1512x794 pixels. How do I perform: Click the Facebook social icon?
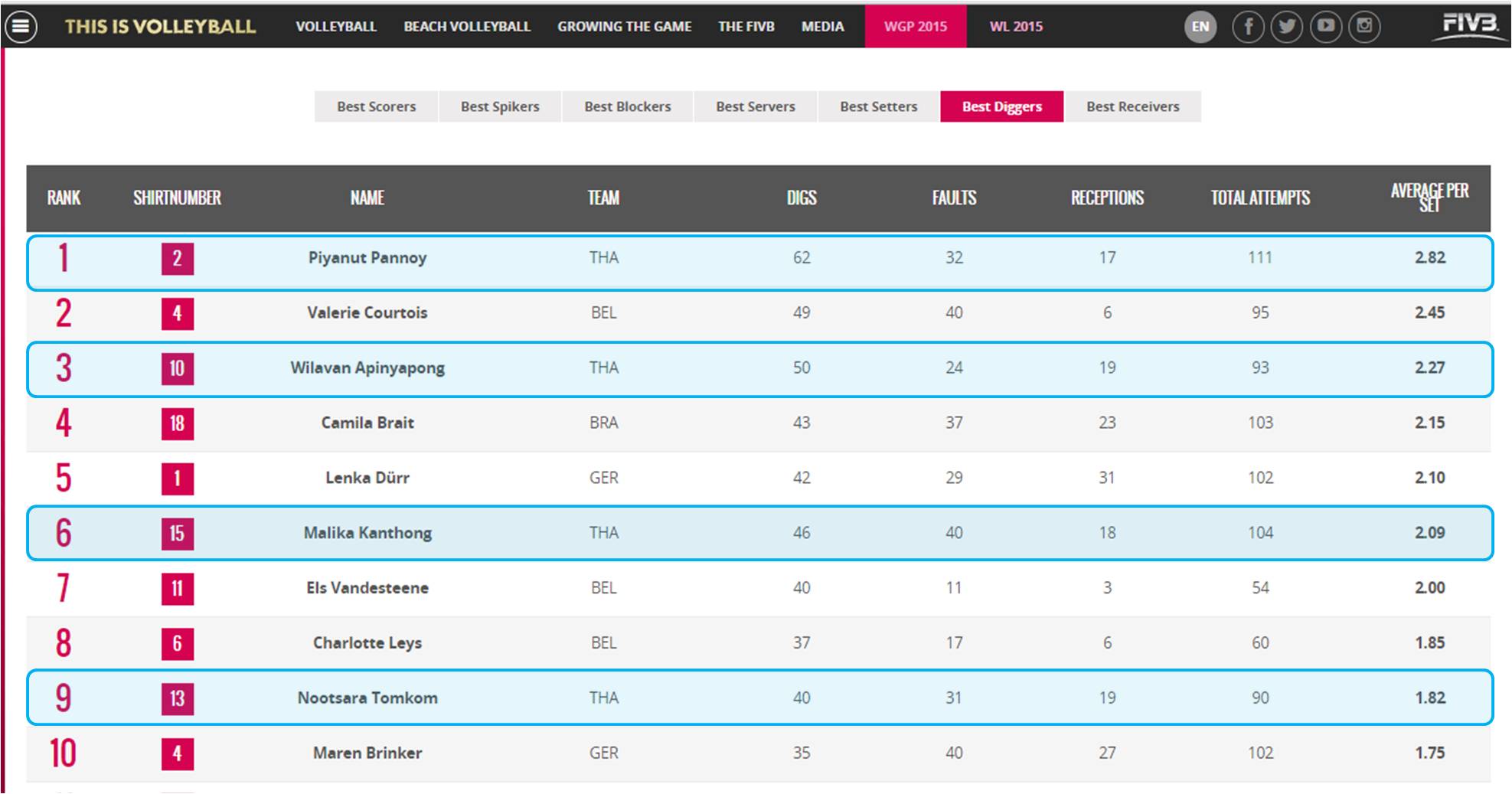tap(1248, 27)
